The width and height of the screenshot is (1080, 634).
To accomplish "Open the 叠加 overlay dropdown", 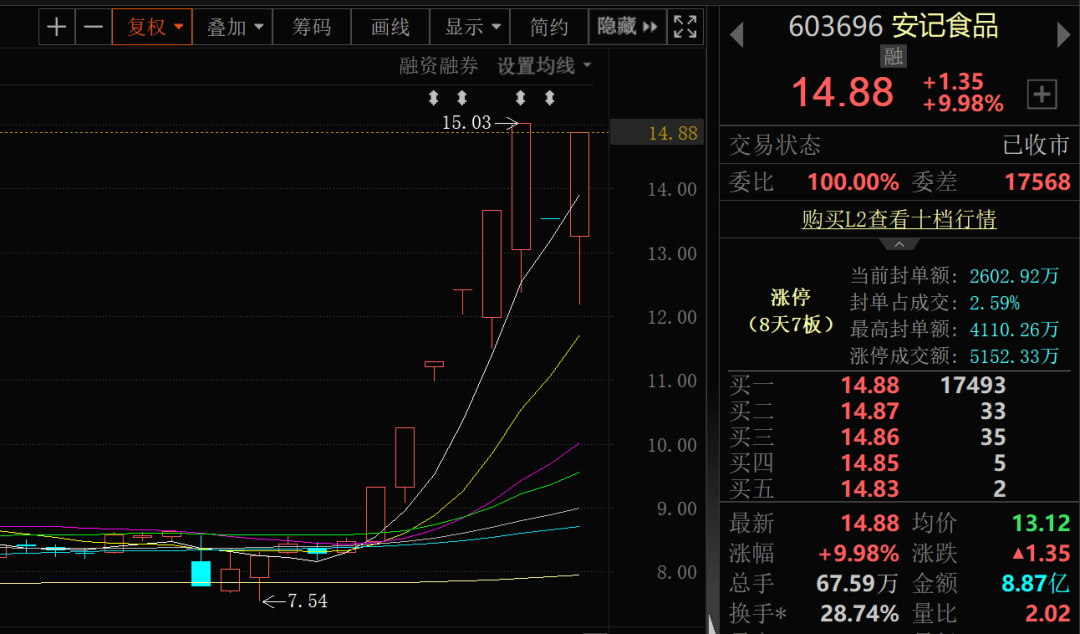I will (x=233, y=27).
